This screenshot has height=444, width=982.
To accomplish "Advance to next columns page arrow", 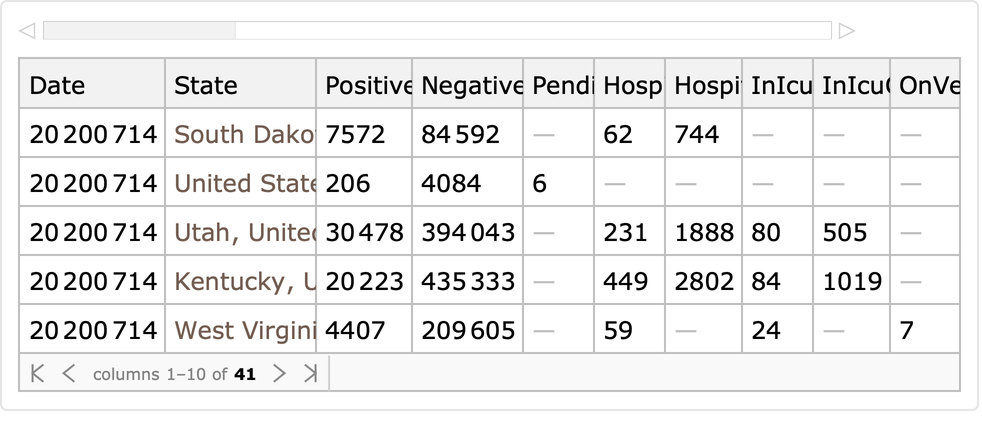I will (x=280, y=374).
